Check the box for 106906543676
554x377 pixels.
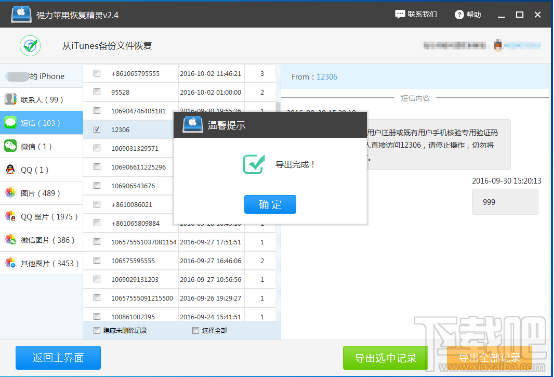point(96,185)
